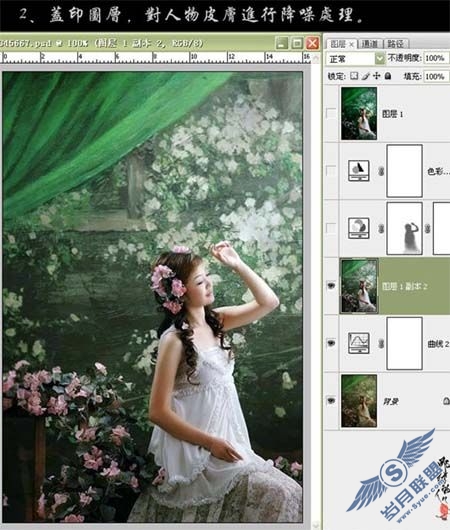Viewport: 450px width, 530px height.
Task: Click the 图层 1 副本 2 layer name
Action: coord(404,287)
